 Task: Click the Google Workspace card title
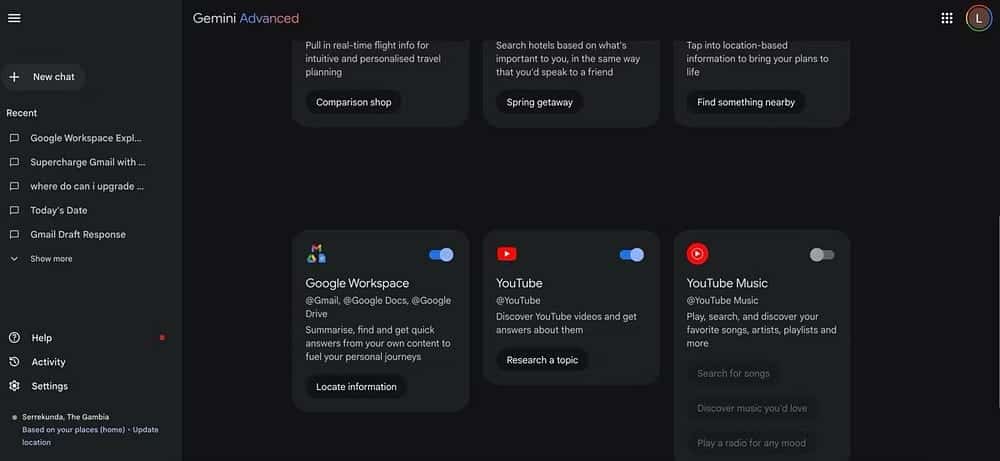pyautogui.click(x=357, y=283)
